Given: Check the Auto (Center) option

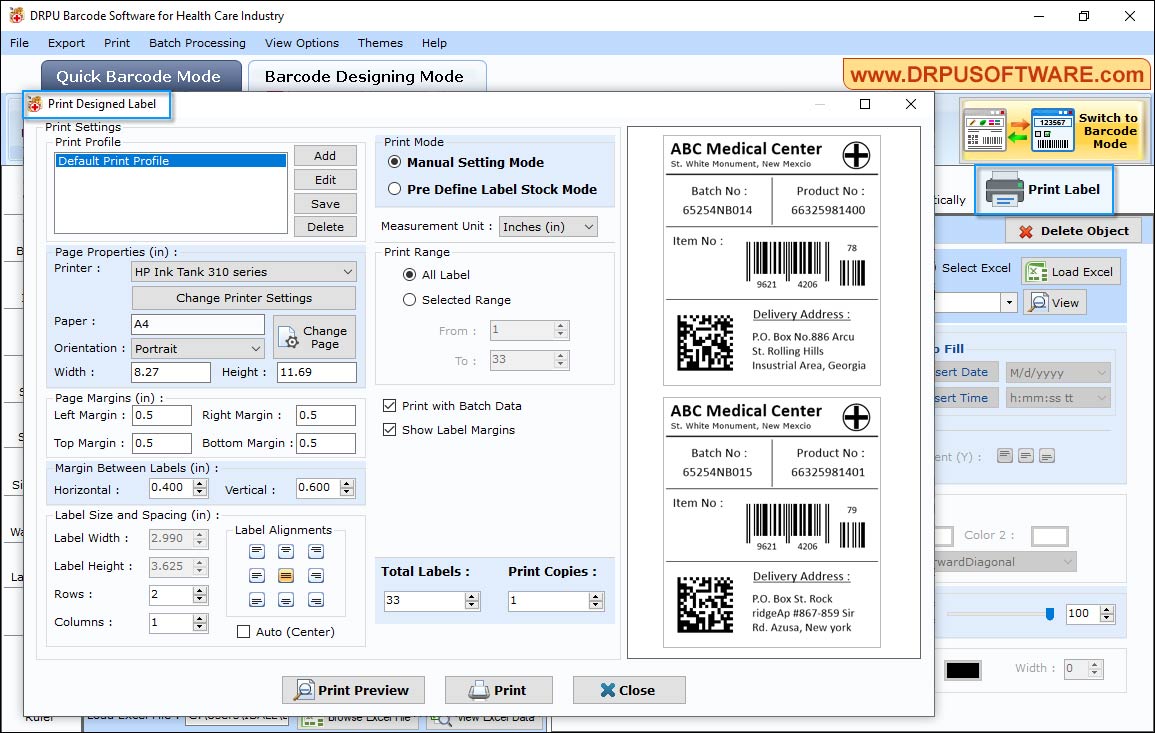Looking at the screenshot, I should [243, 631].
